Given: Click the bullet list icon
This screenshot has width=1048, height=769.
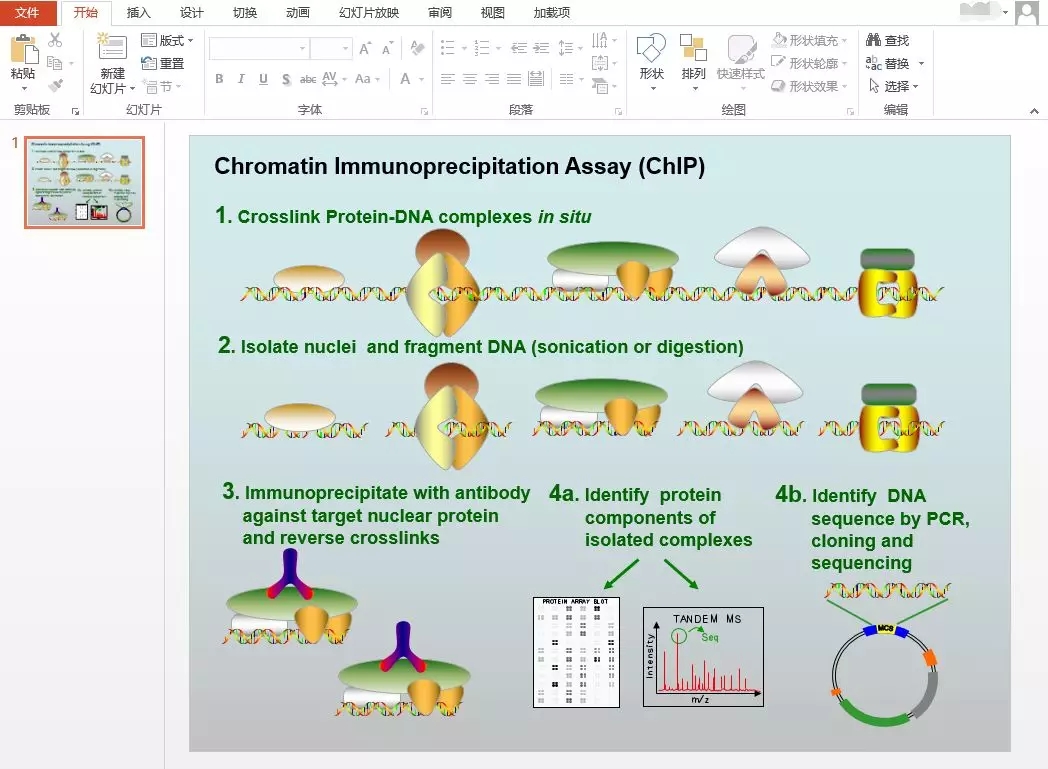Looking at the screenshot, I should (x=447, y=48).
